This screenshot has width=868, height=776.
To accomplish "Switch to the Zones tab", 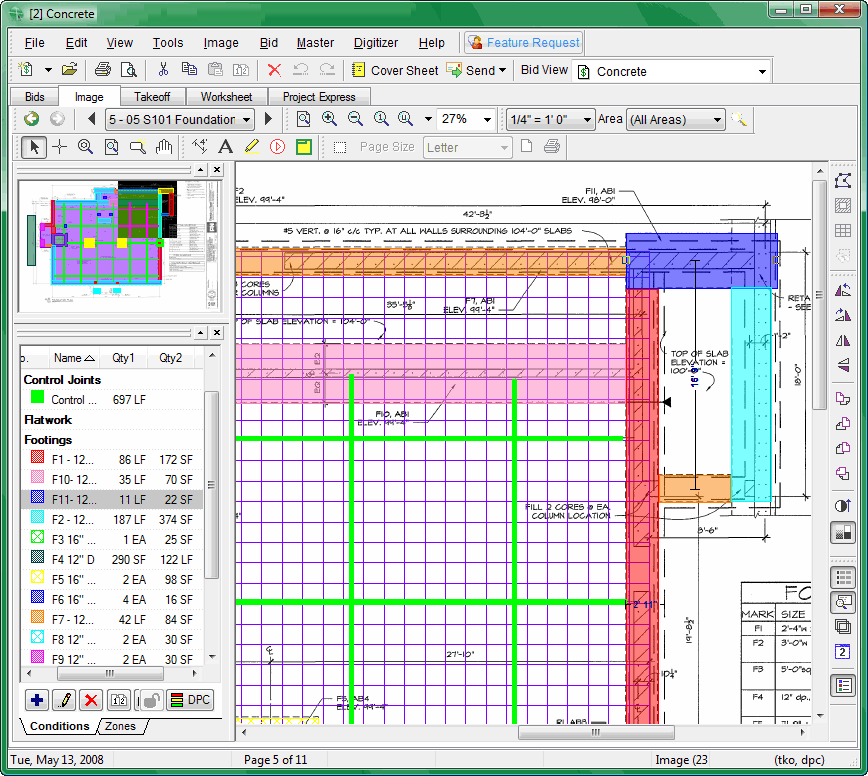I will (120, 726).
